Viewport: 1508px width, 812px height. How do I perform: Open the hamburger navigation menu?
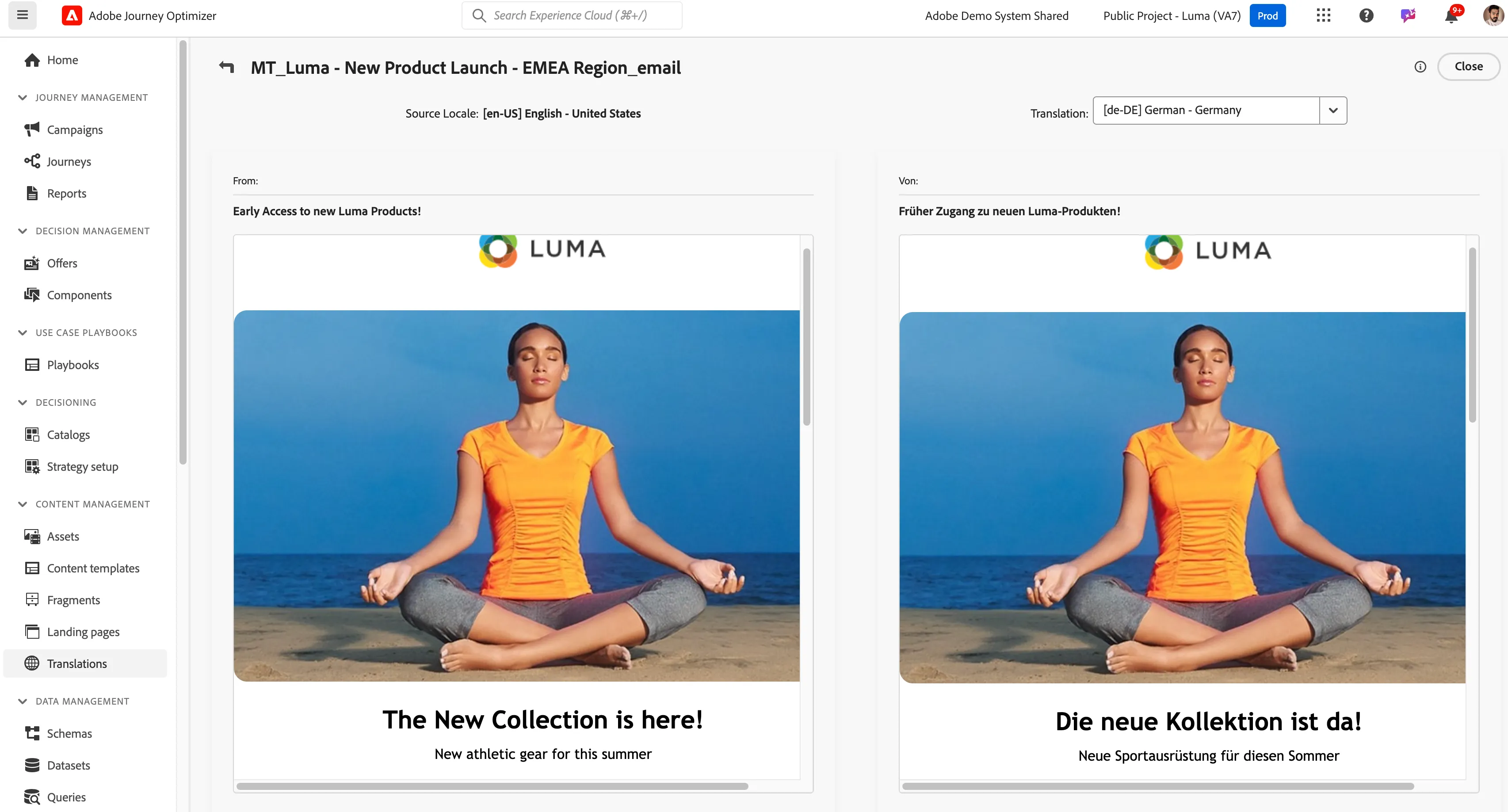[22, 15]
